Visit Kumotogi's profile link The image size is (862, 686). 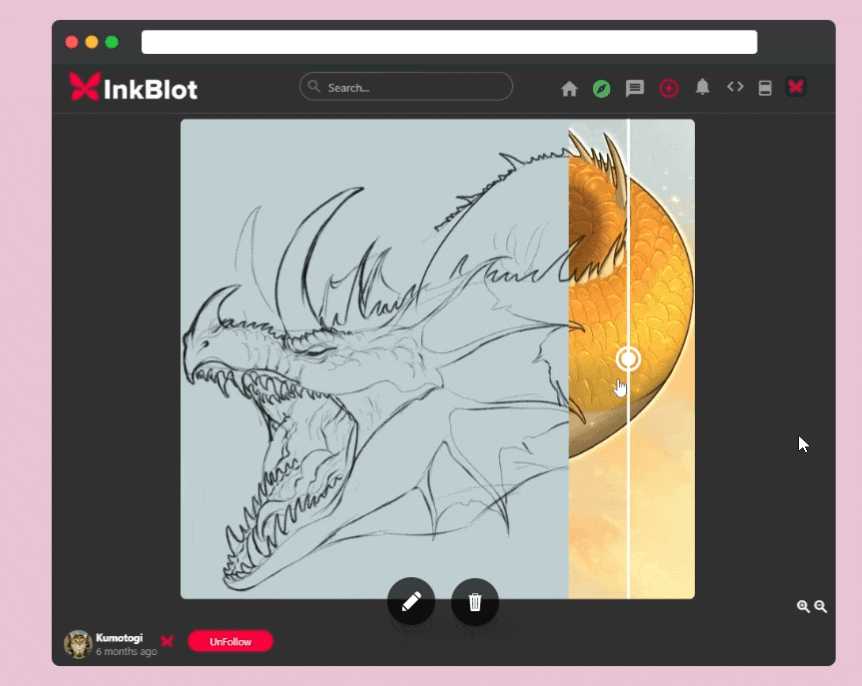click(x=119, y=637)
